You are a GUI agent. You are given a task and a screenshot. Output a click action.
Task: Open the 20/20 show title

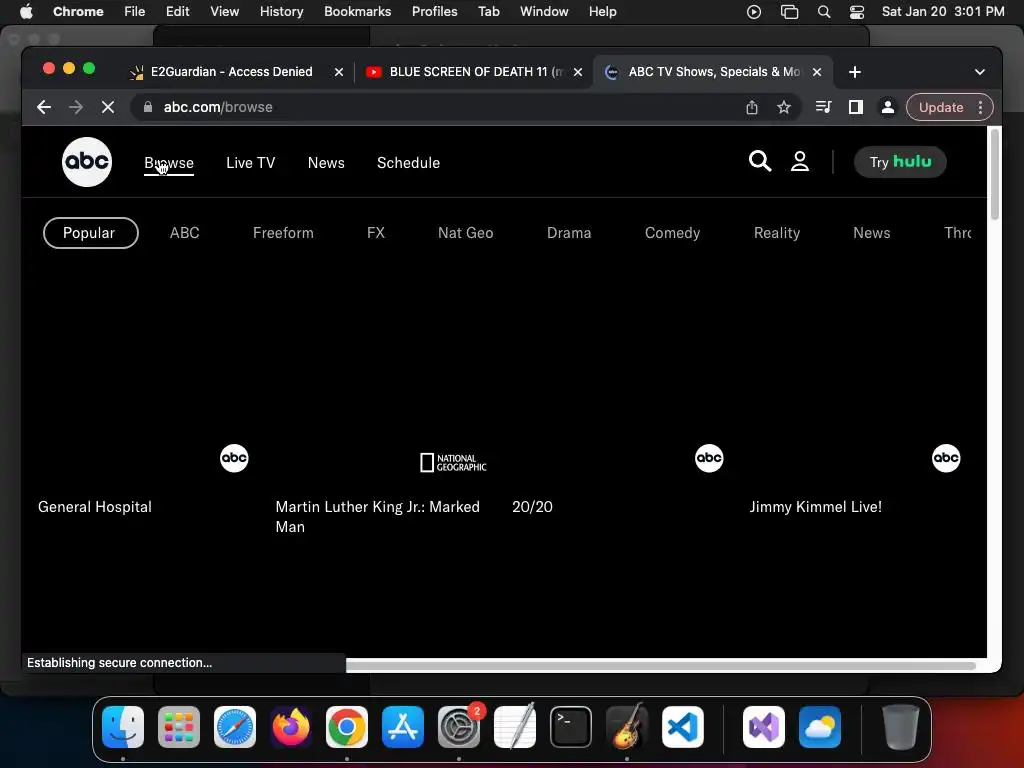click(x=532, y=507)
